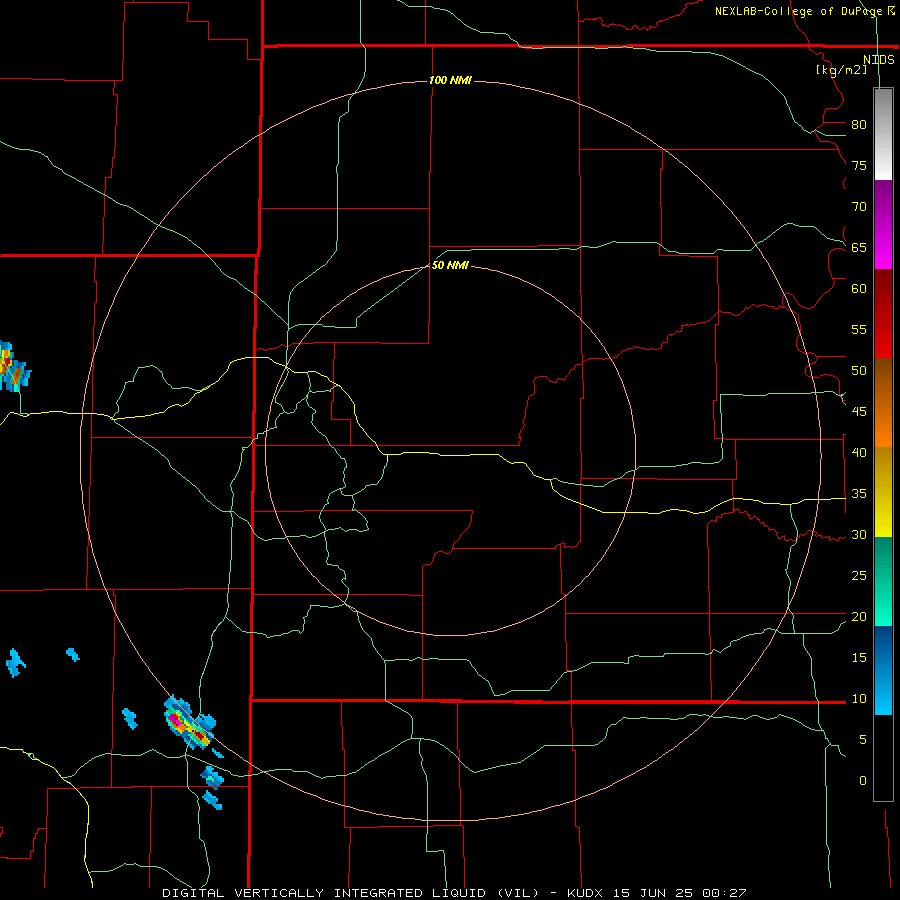
Task: Click the 30 value on the color scale
Action: (859, 535)
